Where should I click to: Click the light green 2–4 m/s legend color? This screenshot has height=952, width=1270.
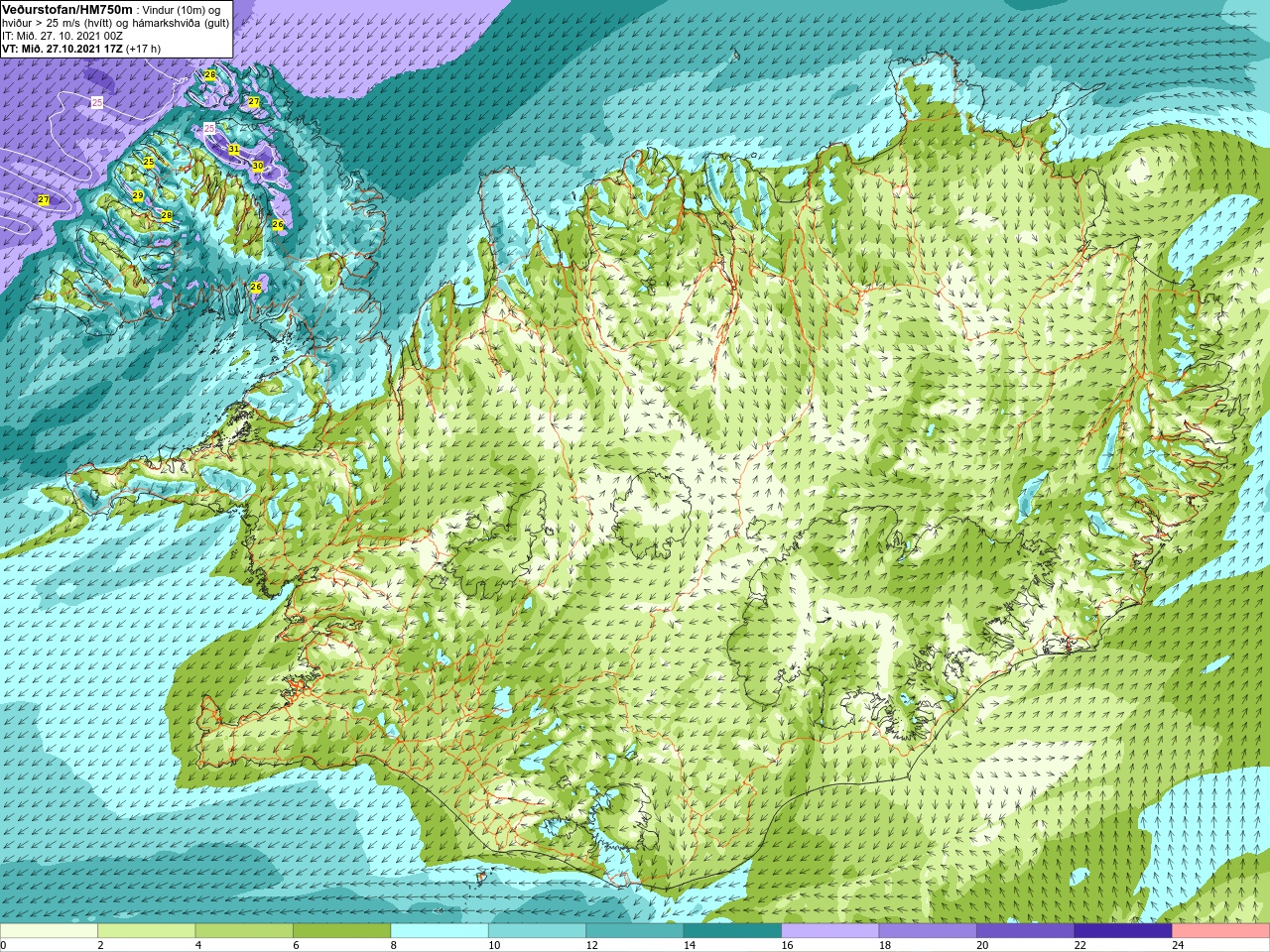(146, 930)
